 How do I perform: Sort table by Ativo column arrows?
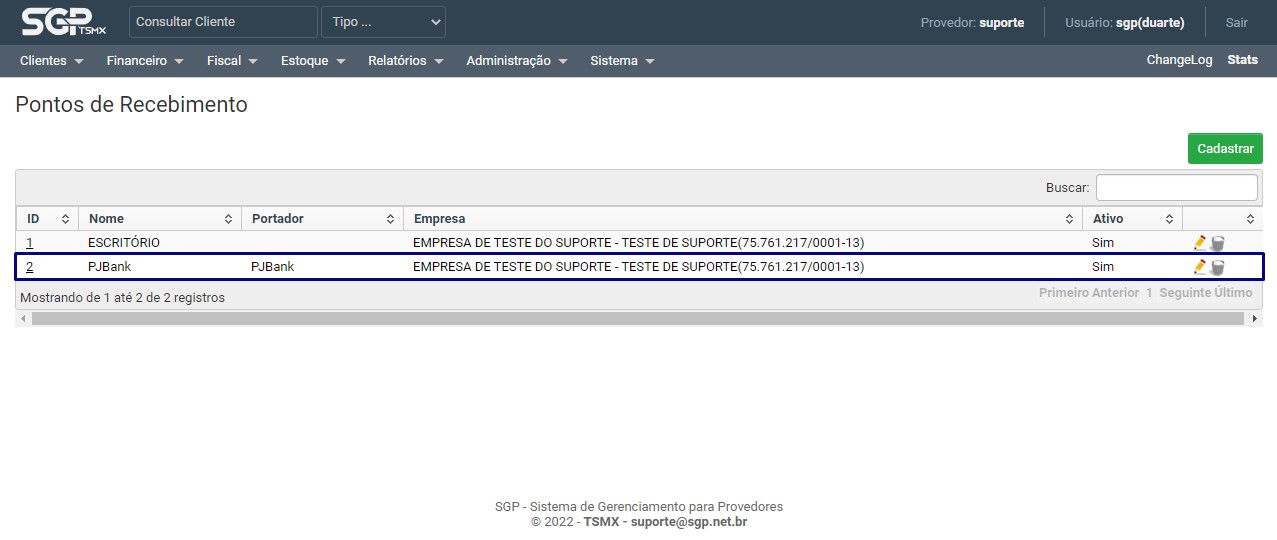pos(1169,219)
